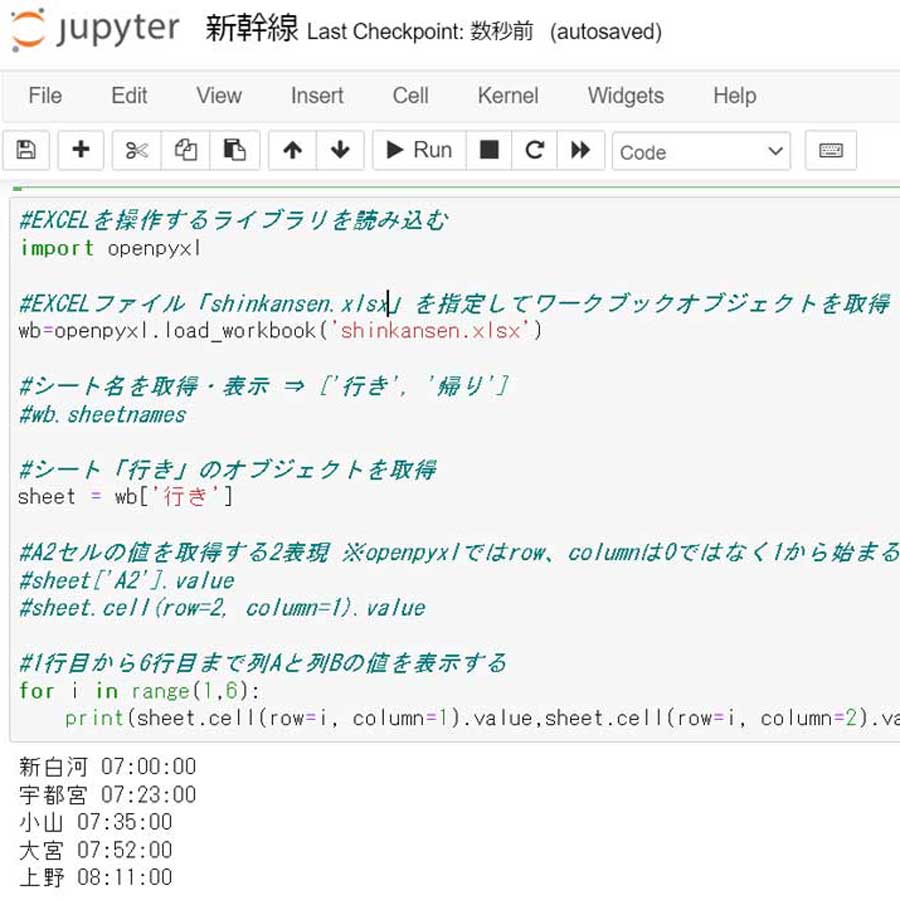Click the #sheet.cell(row=2, column=1).value comment
Viewport: 900px width, 900px height.
coord(222,608)
